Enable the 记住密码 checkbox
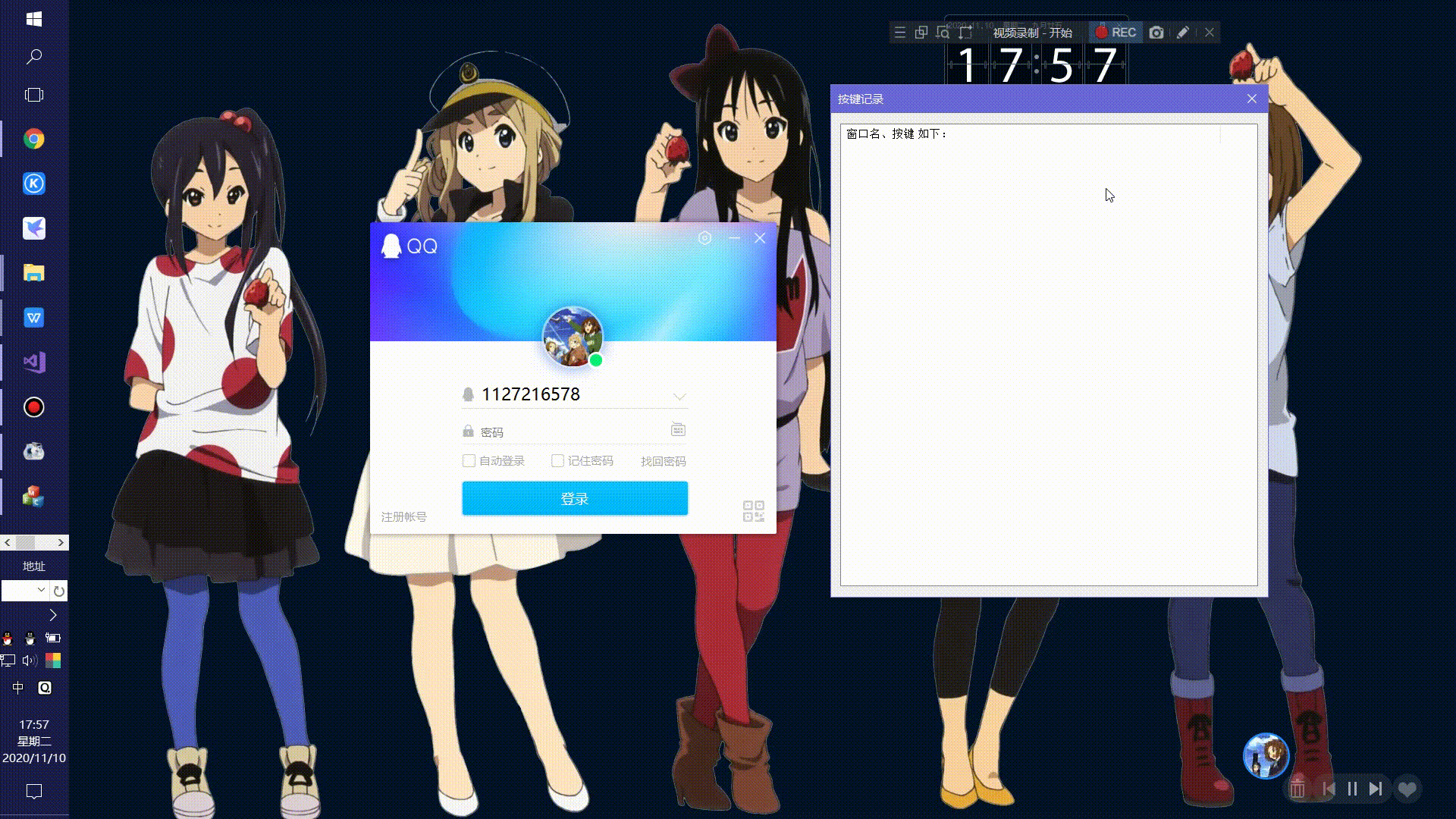1456x819 pixels. tap(557, 460)
